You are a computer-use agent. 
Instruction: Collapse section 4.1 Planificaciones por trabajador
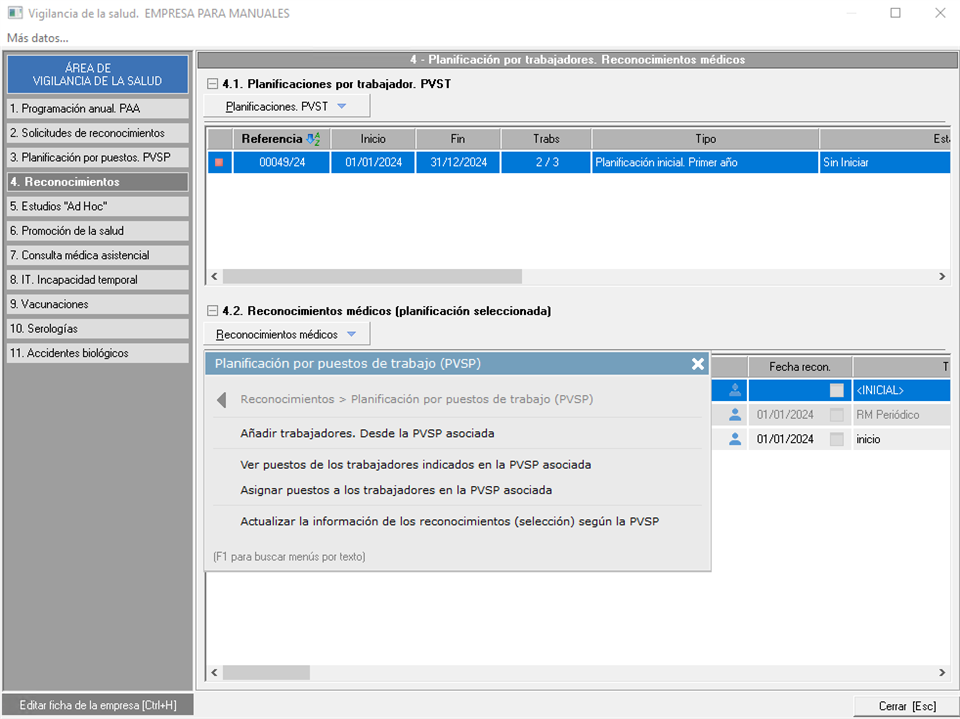pyautogui.click(x=212, y=84)
